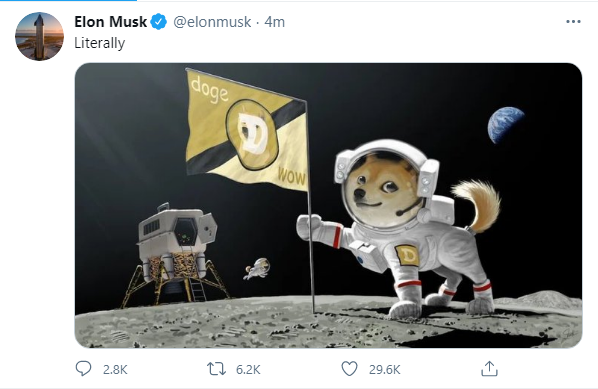
Task: Click the small floating astronaut dog
Action: 257,268
